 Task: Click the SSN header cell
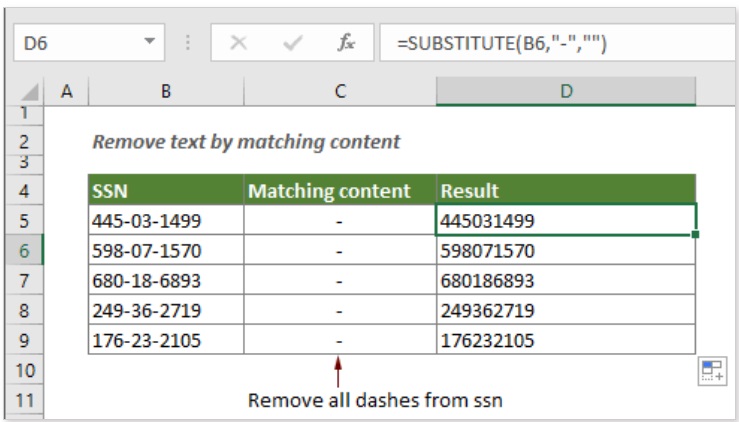coord(166,190)
